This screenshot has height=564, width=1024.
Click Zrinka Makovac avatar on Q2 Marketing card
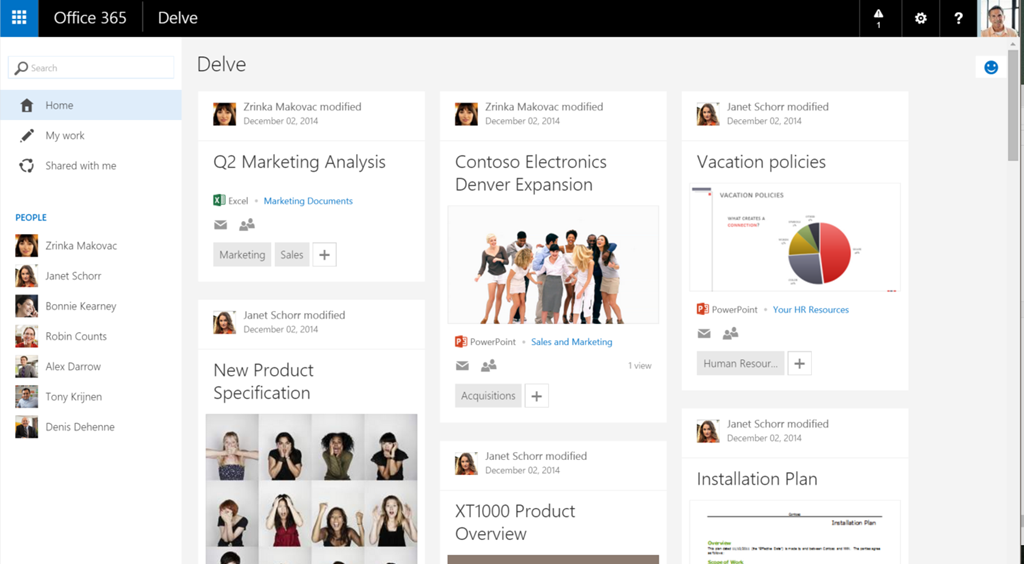(225, 114)
